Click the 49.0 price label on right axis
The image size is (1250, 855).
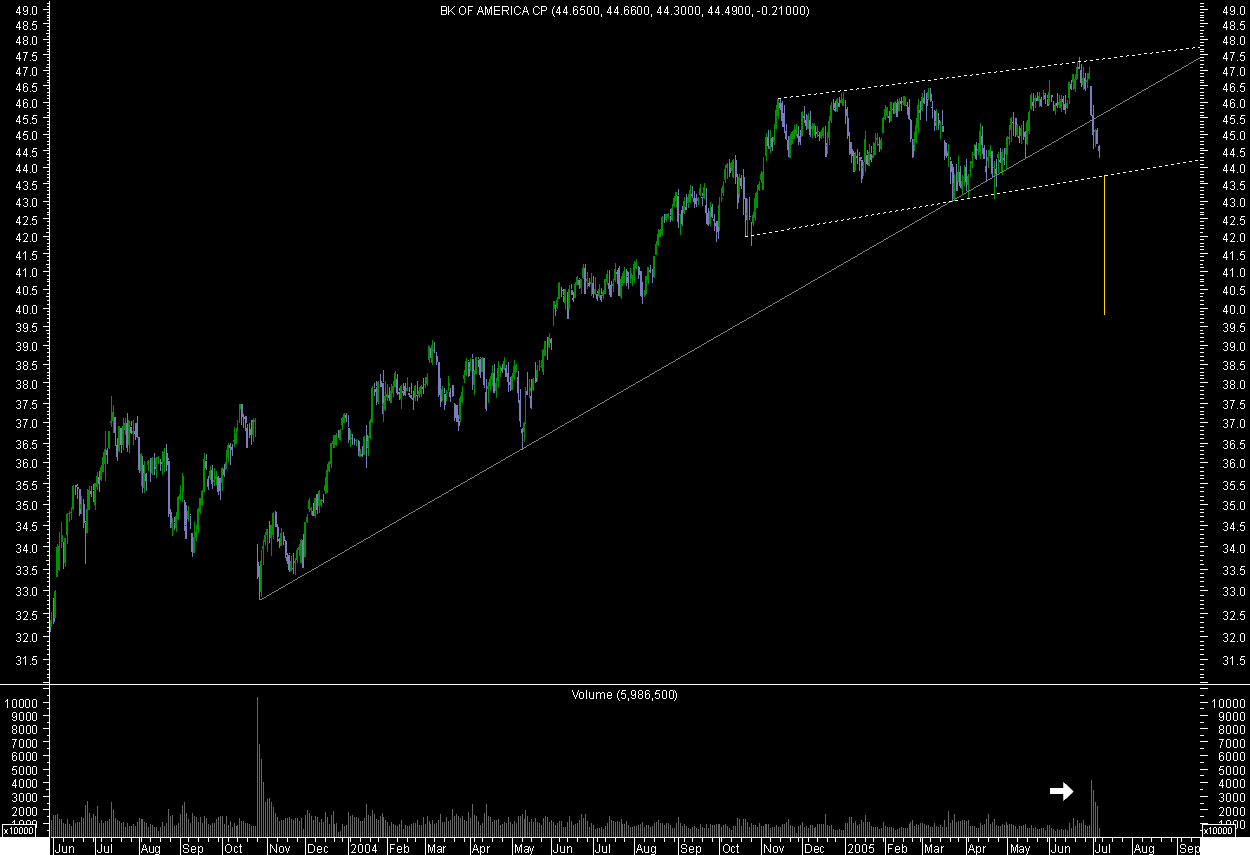click(x=1232, y=11)
